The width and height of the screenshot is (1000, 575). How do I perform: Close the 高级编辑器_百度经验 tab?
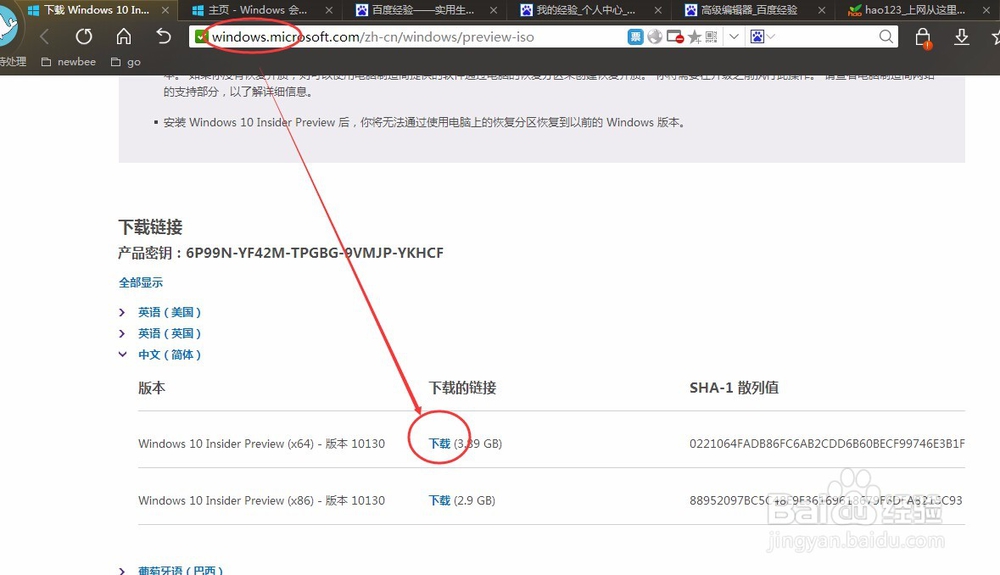pos(821,10)
